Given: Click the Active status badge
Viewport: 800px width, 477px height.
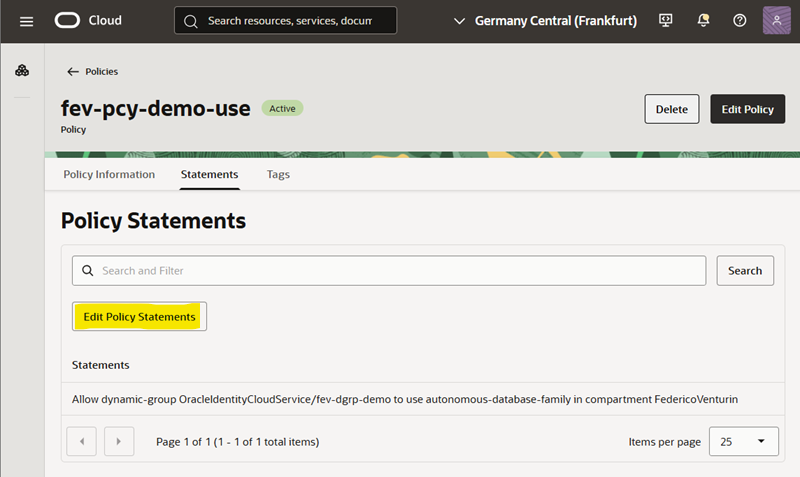Looking at the screenshot, I should (282, 108).
